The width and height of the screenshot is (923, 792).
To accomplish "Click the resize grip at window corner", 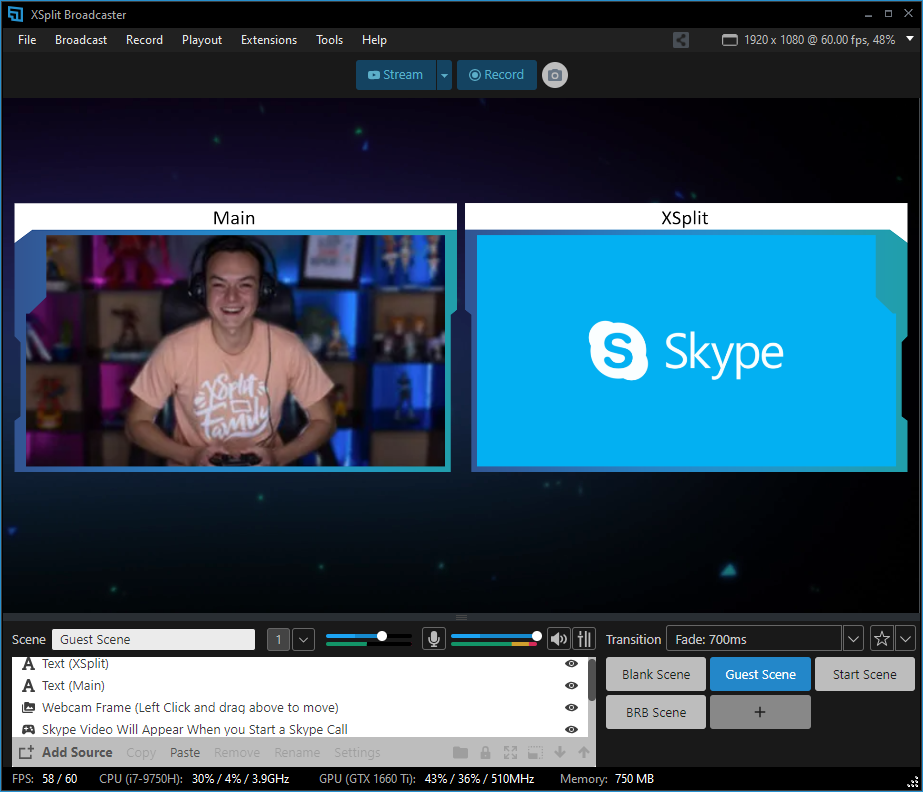I will (913, 782).
